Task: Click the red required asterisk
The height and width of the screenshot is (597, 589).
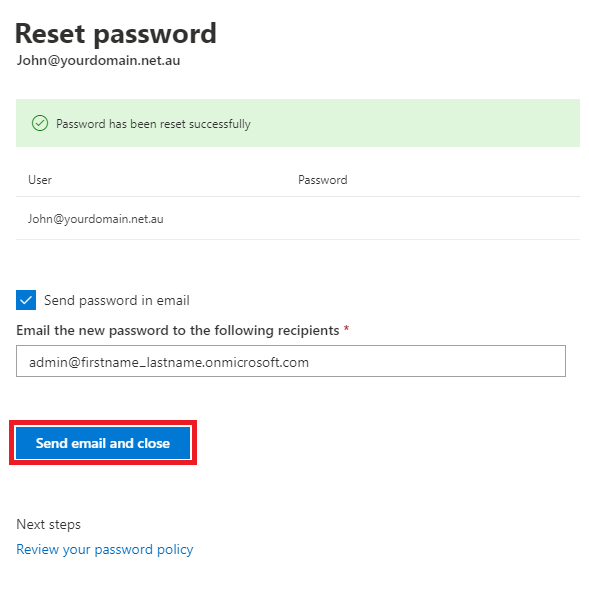Action: click(346, 328)
